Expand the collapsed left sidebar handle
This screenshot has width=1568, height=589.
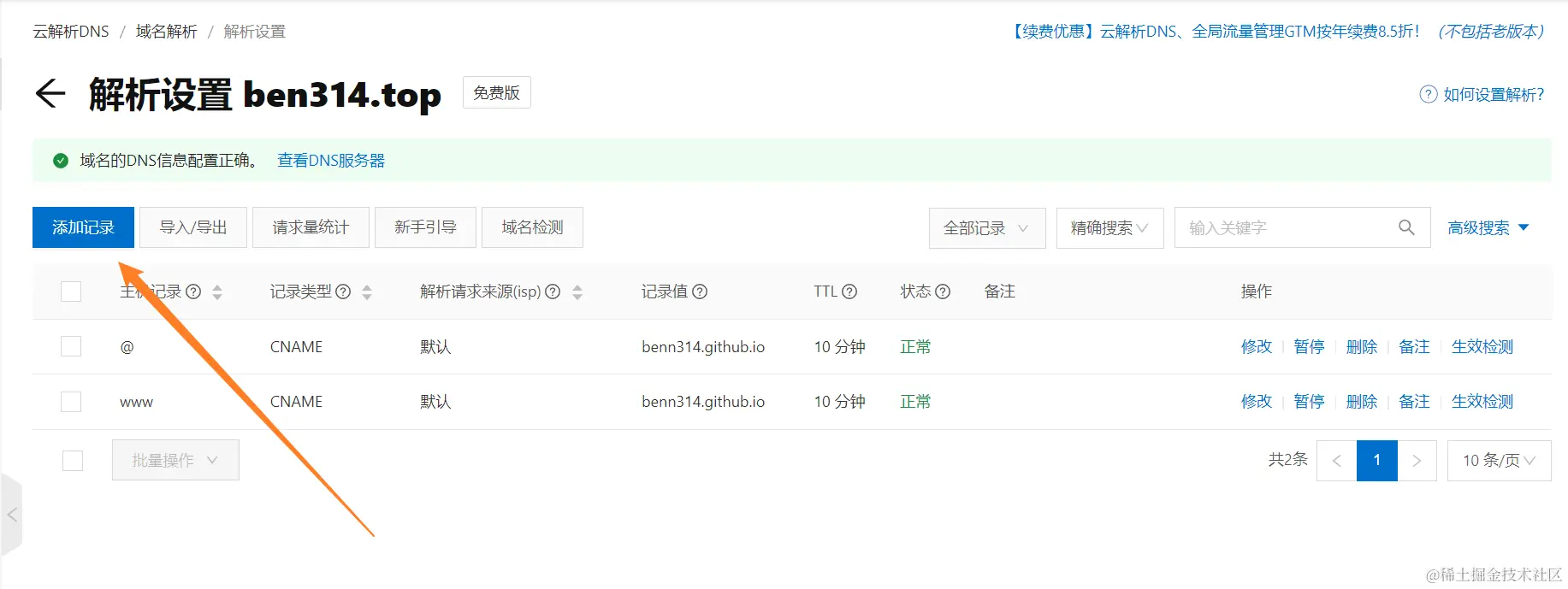point(11,515)
